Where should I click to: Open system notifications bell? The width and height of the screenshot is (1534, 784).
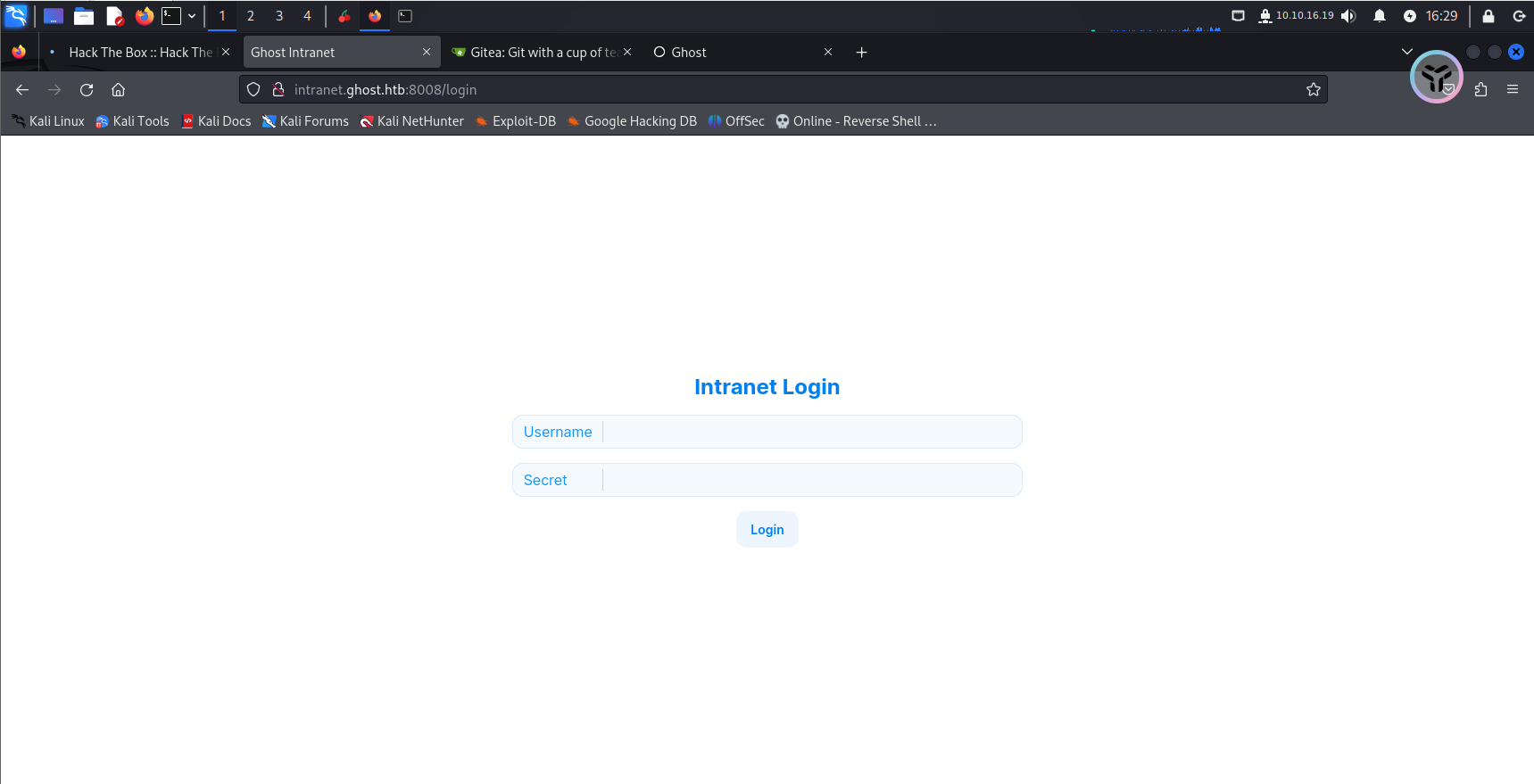coord(1379,16)
